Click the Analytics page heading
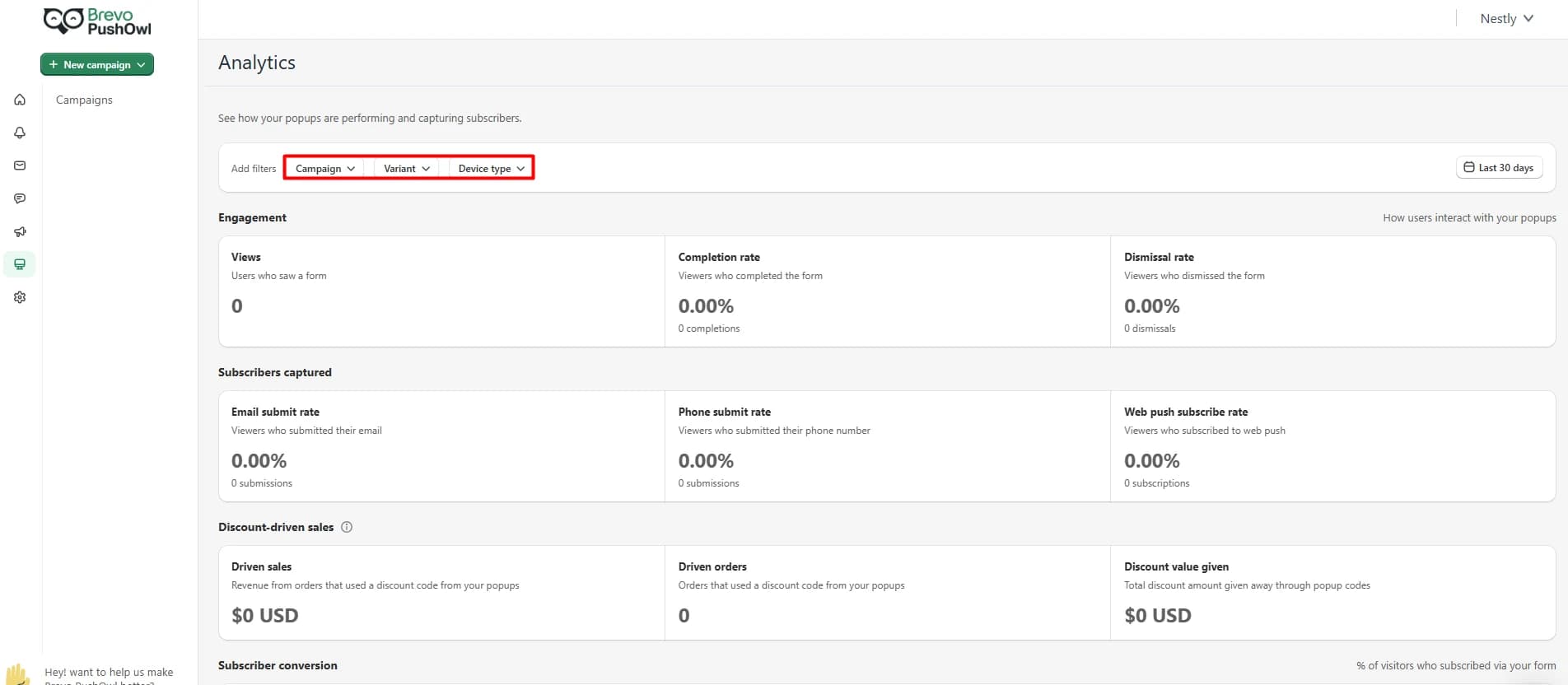This screenshot has height=685, width=1568. (257, 63)
